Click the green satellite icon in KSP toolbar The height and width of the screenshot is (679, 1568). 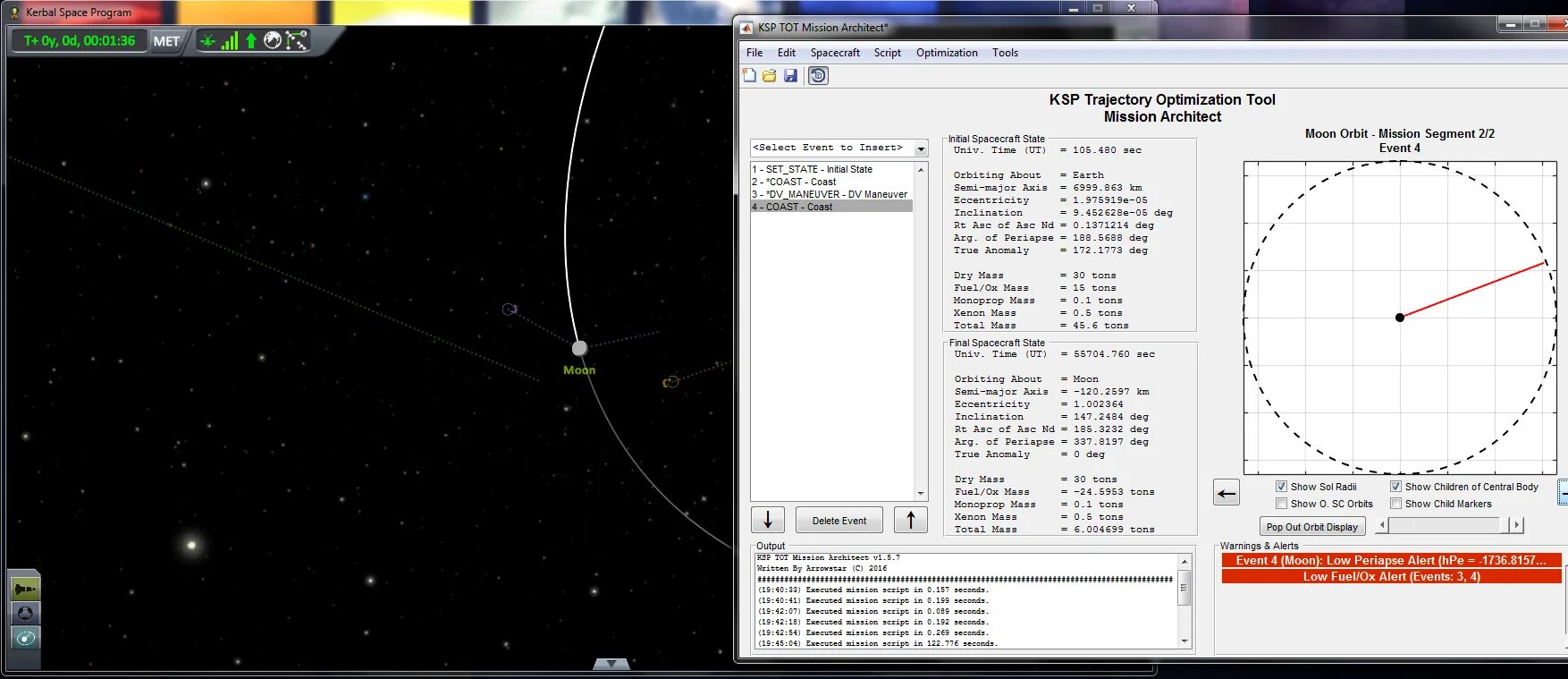(207, 40)
